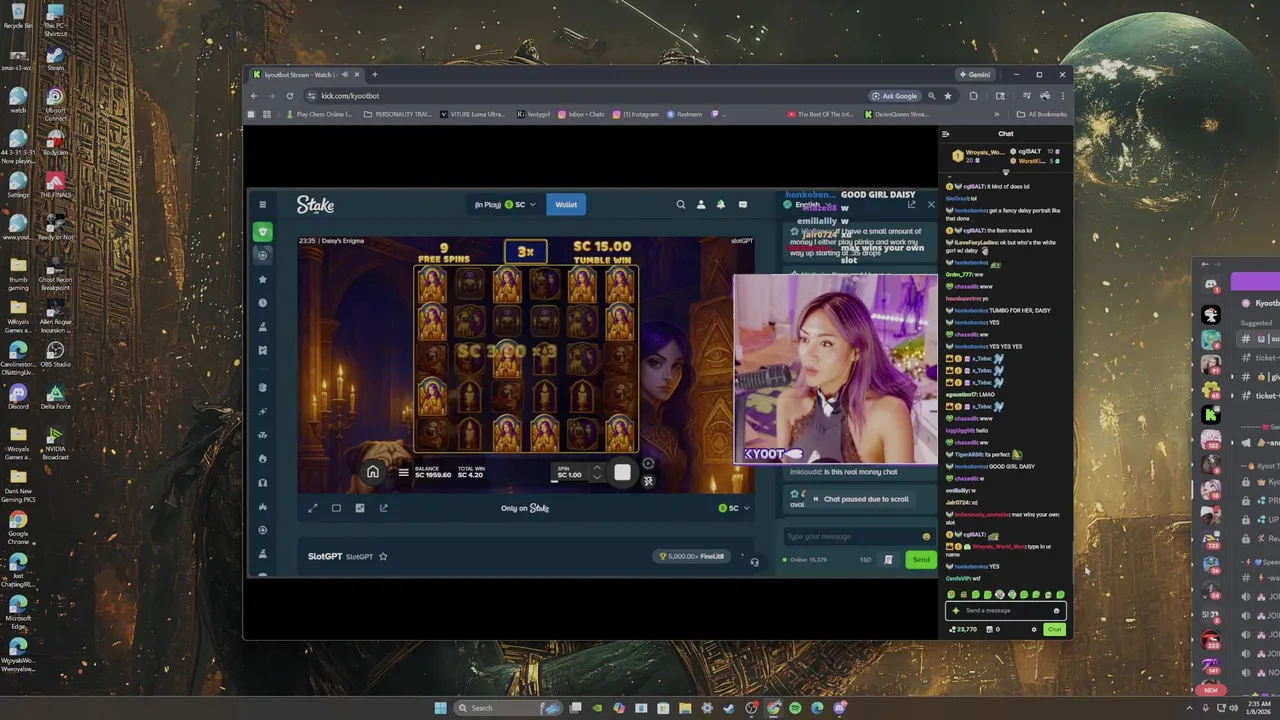1280x720 pixels.
Task: Open the chat rules icon beside Send
Action: (x=888, y=560)
